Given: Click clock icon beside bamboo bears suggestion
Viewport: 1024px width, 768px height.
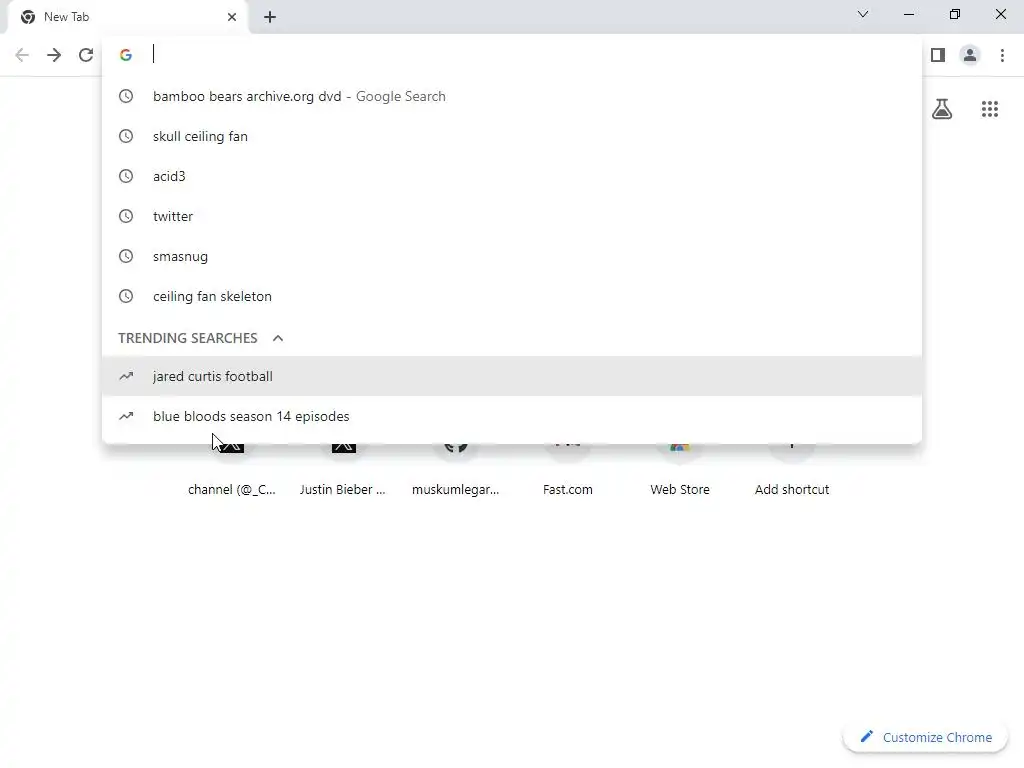Looking at the screenshot, I should click(126, 97).
